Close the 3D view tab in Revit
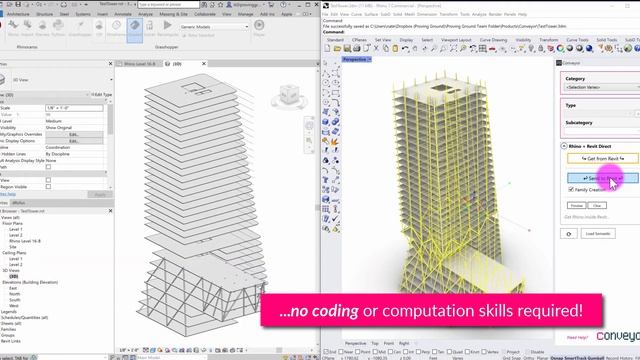This screenshot has height=360, width=640. (204, 64)
